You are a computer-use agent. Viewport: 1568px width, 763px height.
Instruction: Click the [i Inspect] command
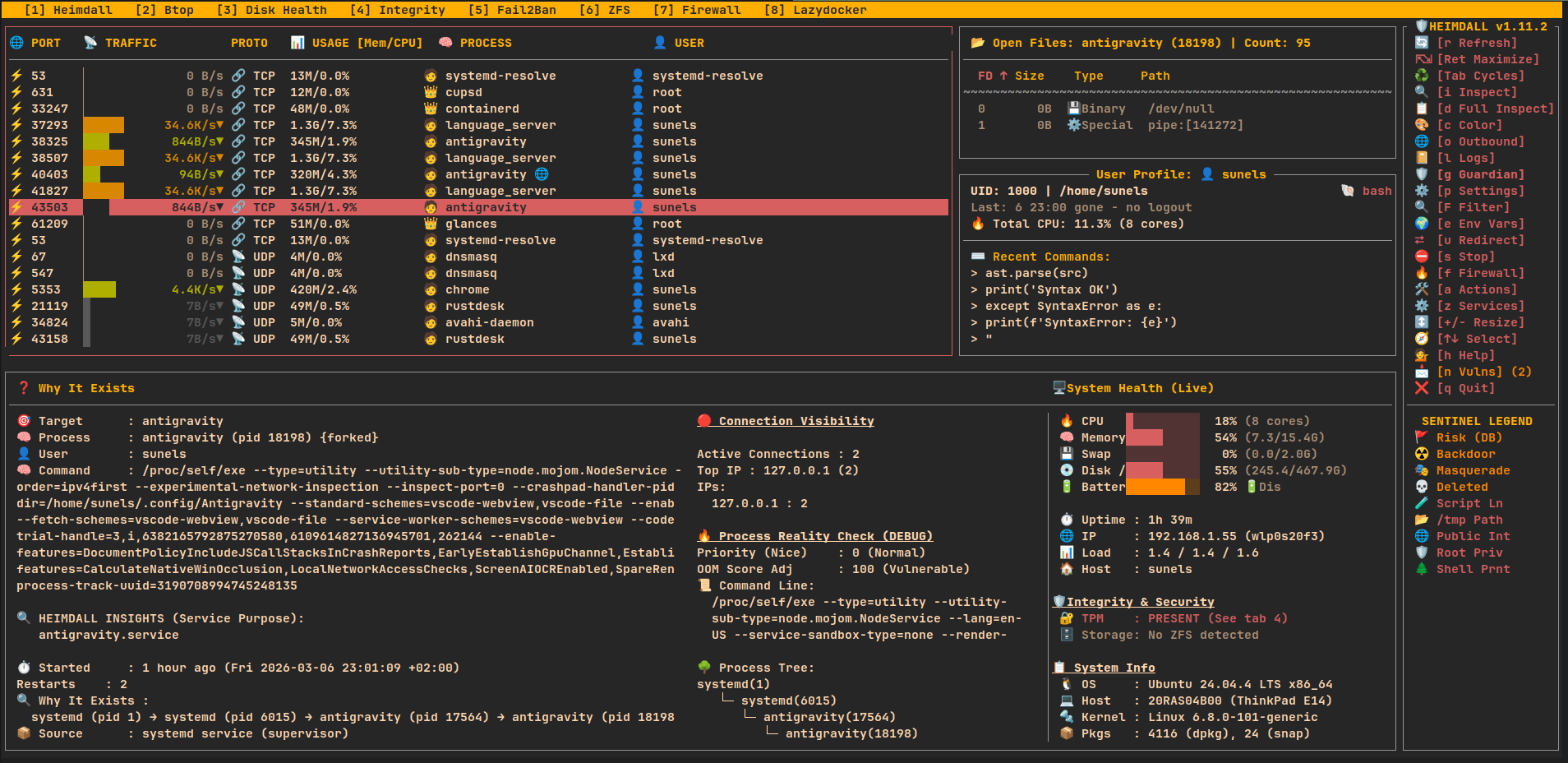coord(1477,92)
